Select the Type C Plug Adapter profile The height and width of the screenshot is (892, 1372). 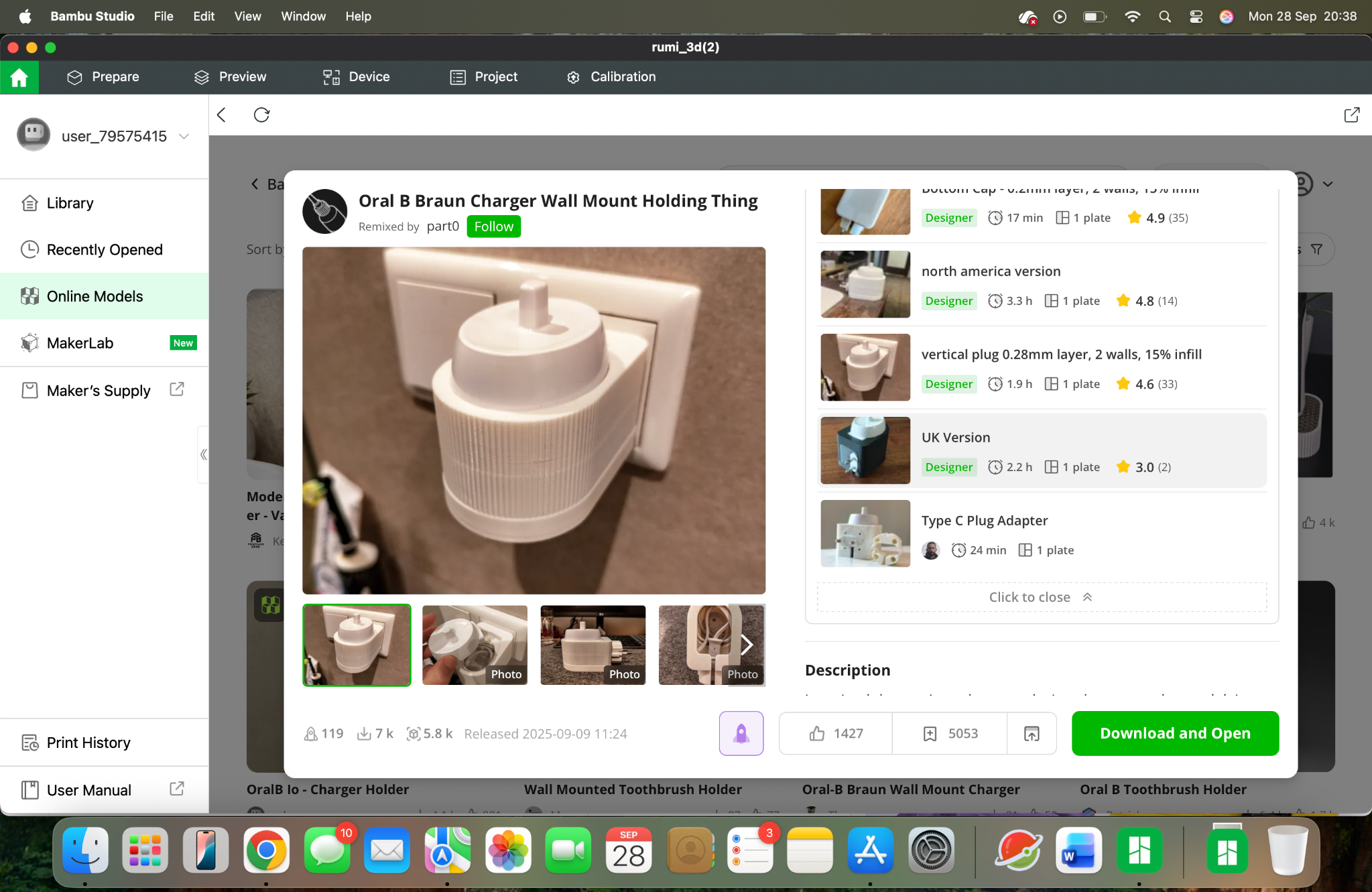(1042, 533)
